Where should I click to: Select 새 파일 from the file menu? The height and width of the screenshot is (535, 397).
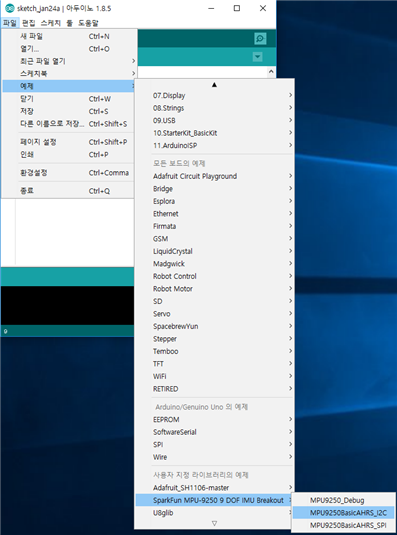(x=69, y=36)
